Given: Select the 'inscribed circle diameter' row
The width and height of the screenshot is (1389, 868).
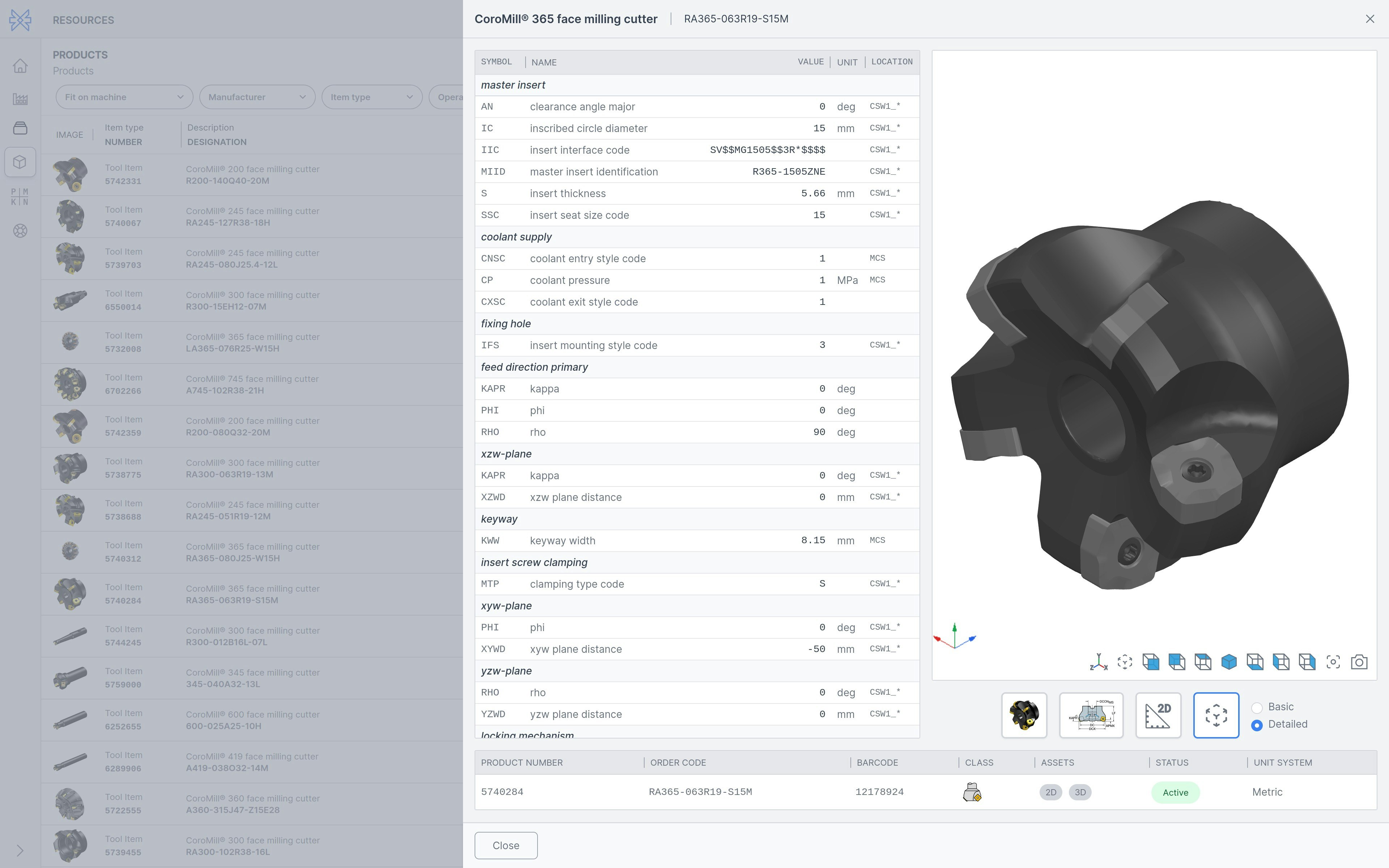Looking at the screenshot, I should 697,129.
